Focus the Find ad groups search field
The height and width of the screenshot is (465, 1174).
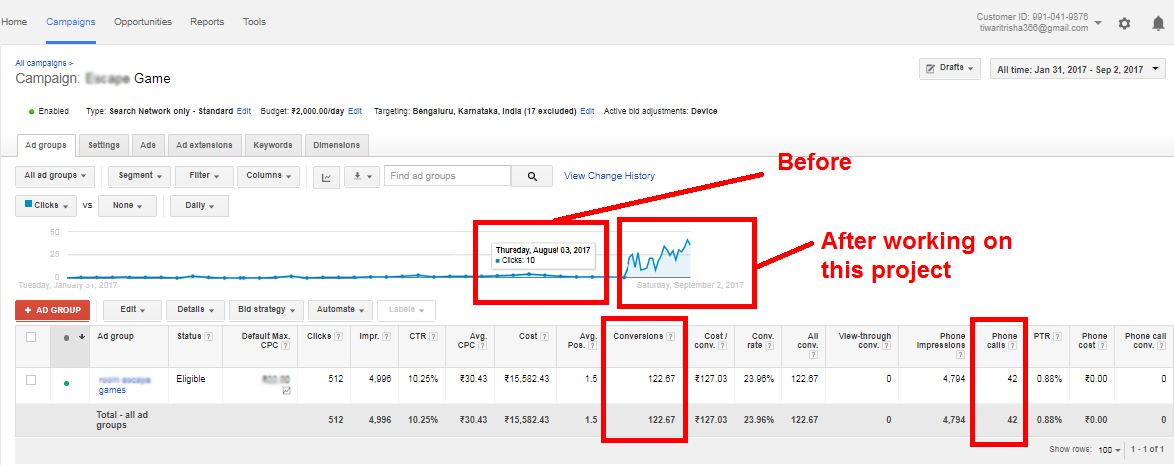pos(447,176)
